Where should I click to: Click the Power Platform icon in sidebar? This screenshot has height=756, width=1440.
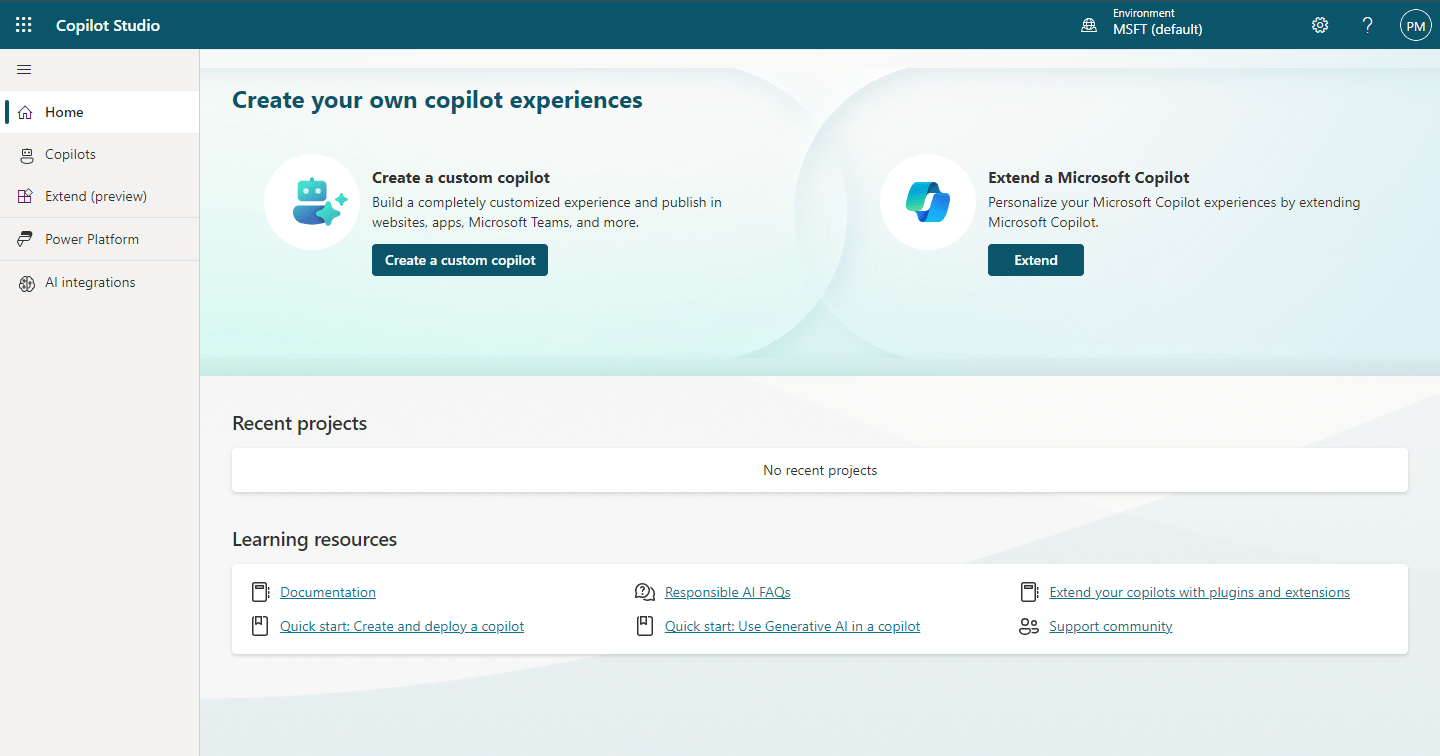click(x=26, y=240)
